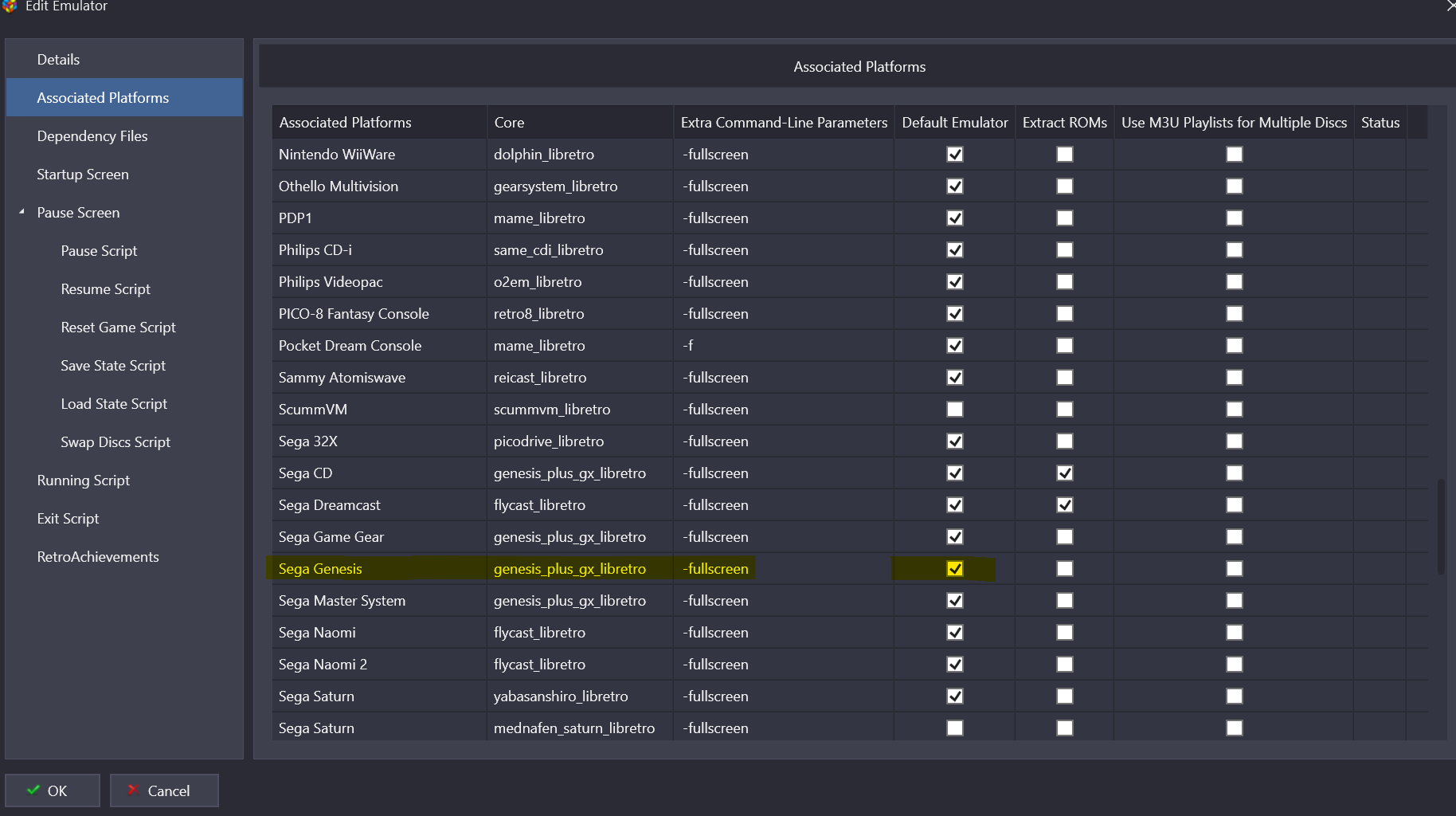Click the Sega Master System platform cell

[379, 601]
